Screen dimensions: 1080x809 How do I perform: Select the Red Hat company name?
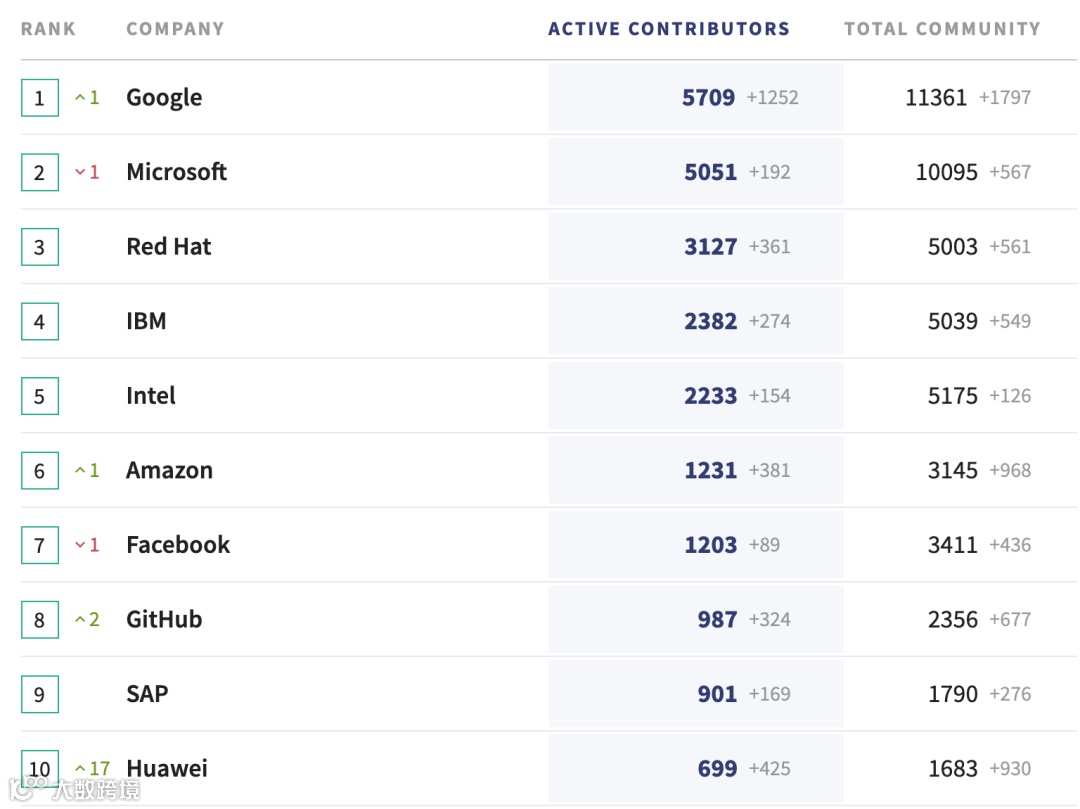click(168, 247)
